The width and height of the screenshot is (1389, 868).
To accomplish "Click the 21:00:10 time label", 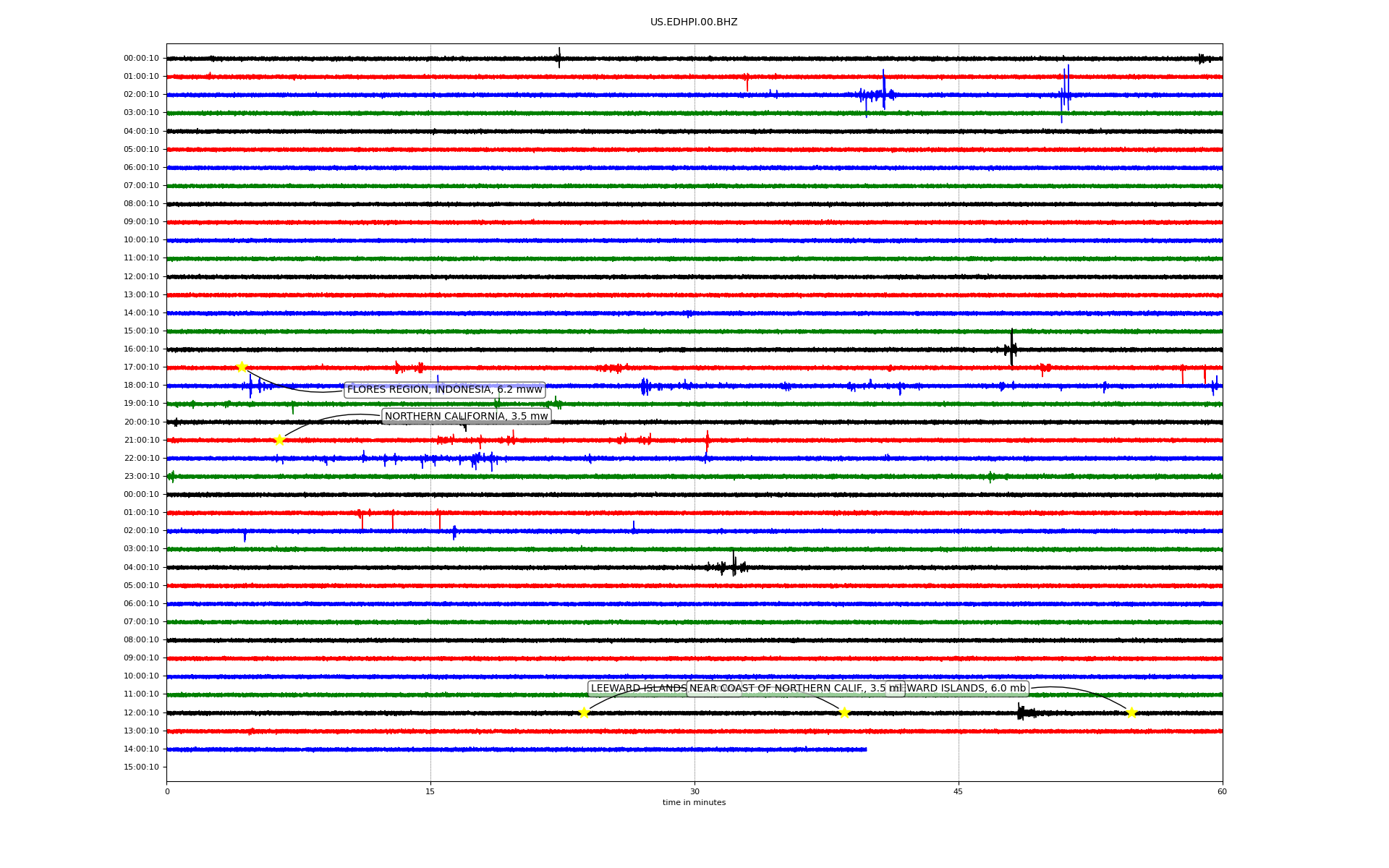I will tap(141, 441).
